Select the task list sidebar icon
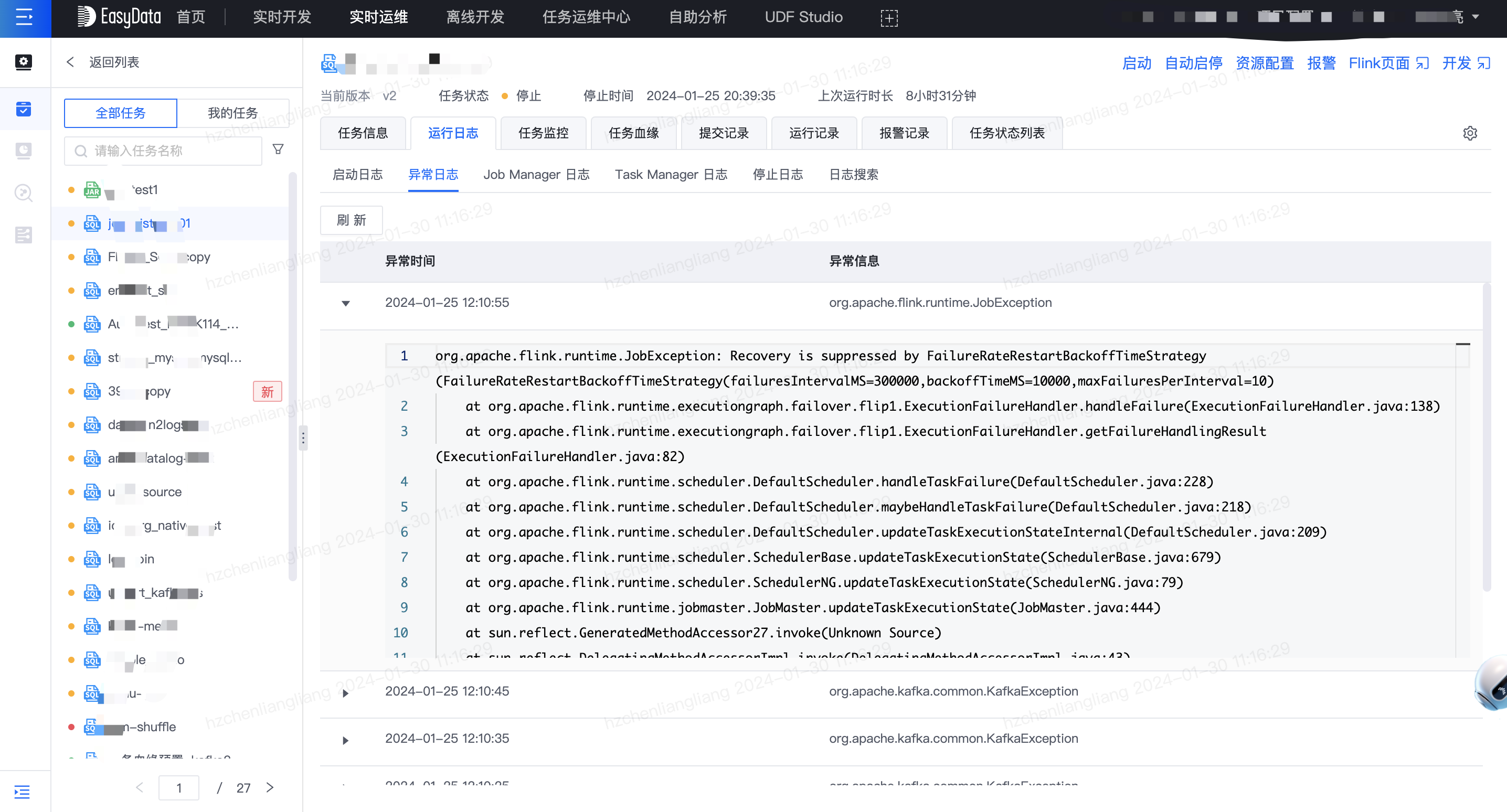The height and width of the screenshot is (812, 1507). (x=24, y=110)
